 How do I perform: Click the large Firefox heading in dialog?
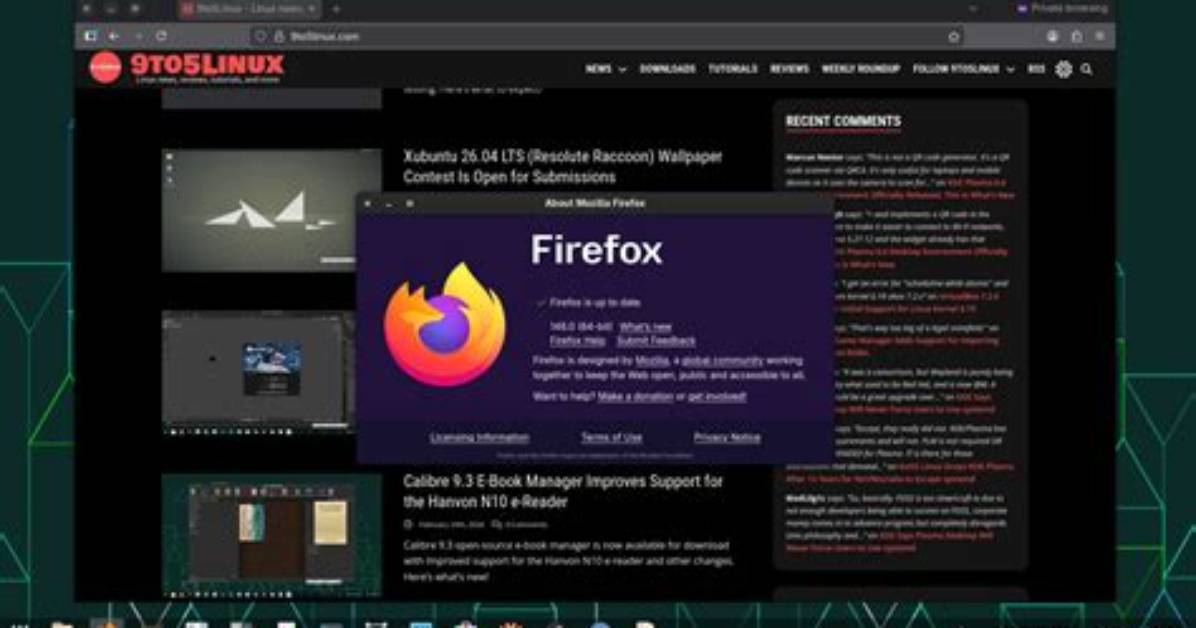tap(596, 250)
